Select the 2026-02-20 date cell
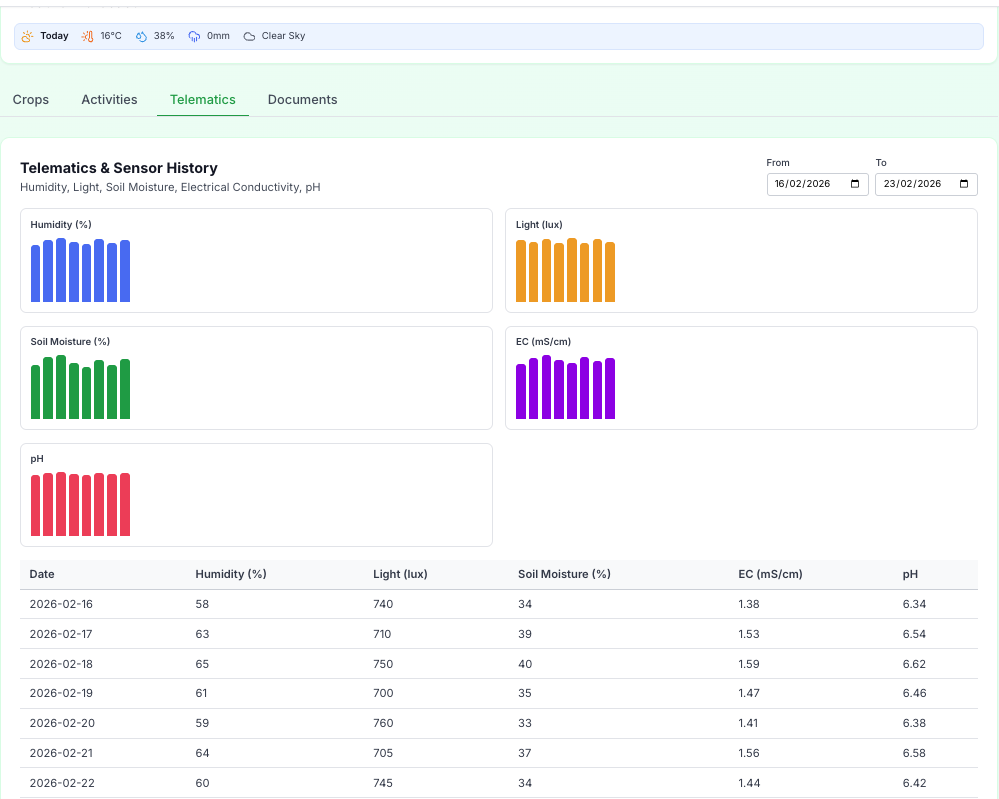 pyautogui.click(x=62, y=723)
